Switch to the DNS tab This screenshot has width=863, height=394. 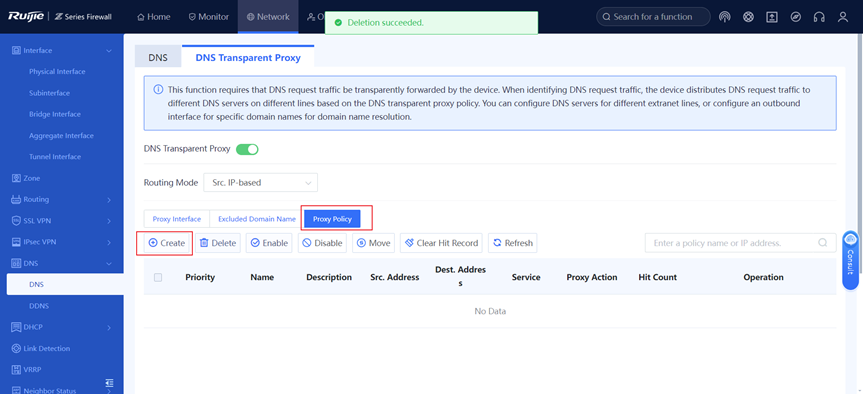point(158,57)
